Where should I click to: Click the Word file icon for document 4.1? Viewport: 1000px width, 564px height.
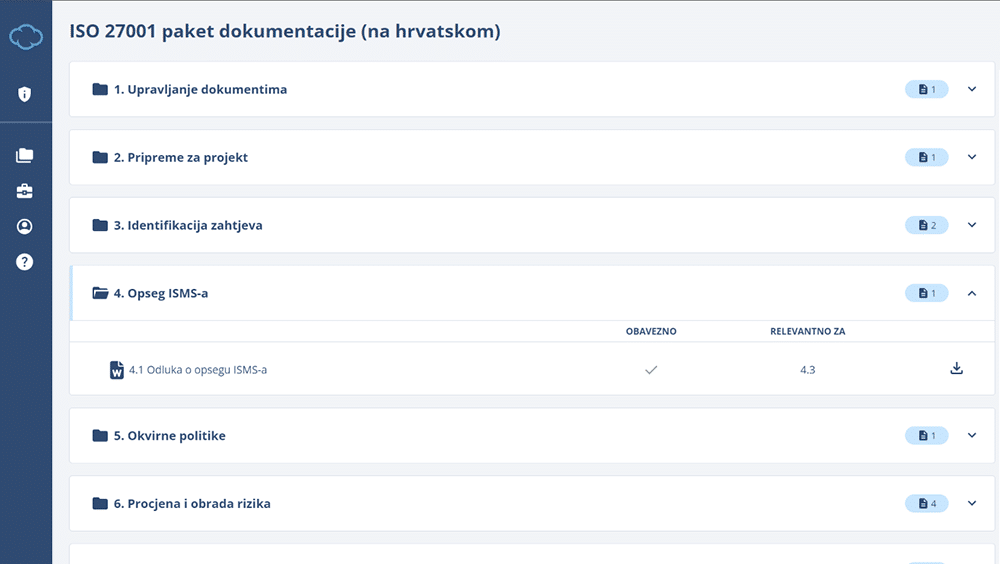[116, 370]
